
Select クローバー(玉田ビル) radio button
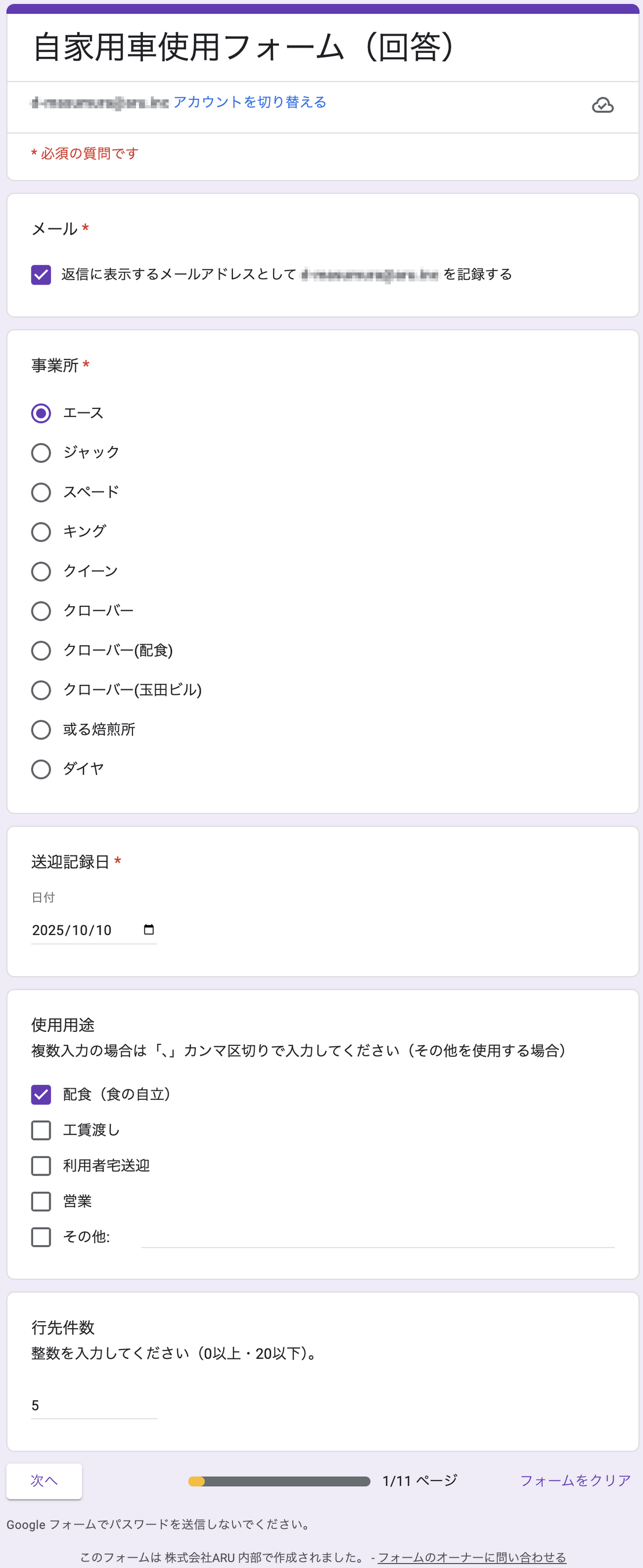tap(41, 691)
